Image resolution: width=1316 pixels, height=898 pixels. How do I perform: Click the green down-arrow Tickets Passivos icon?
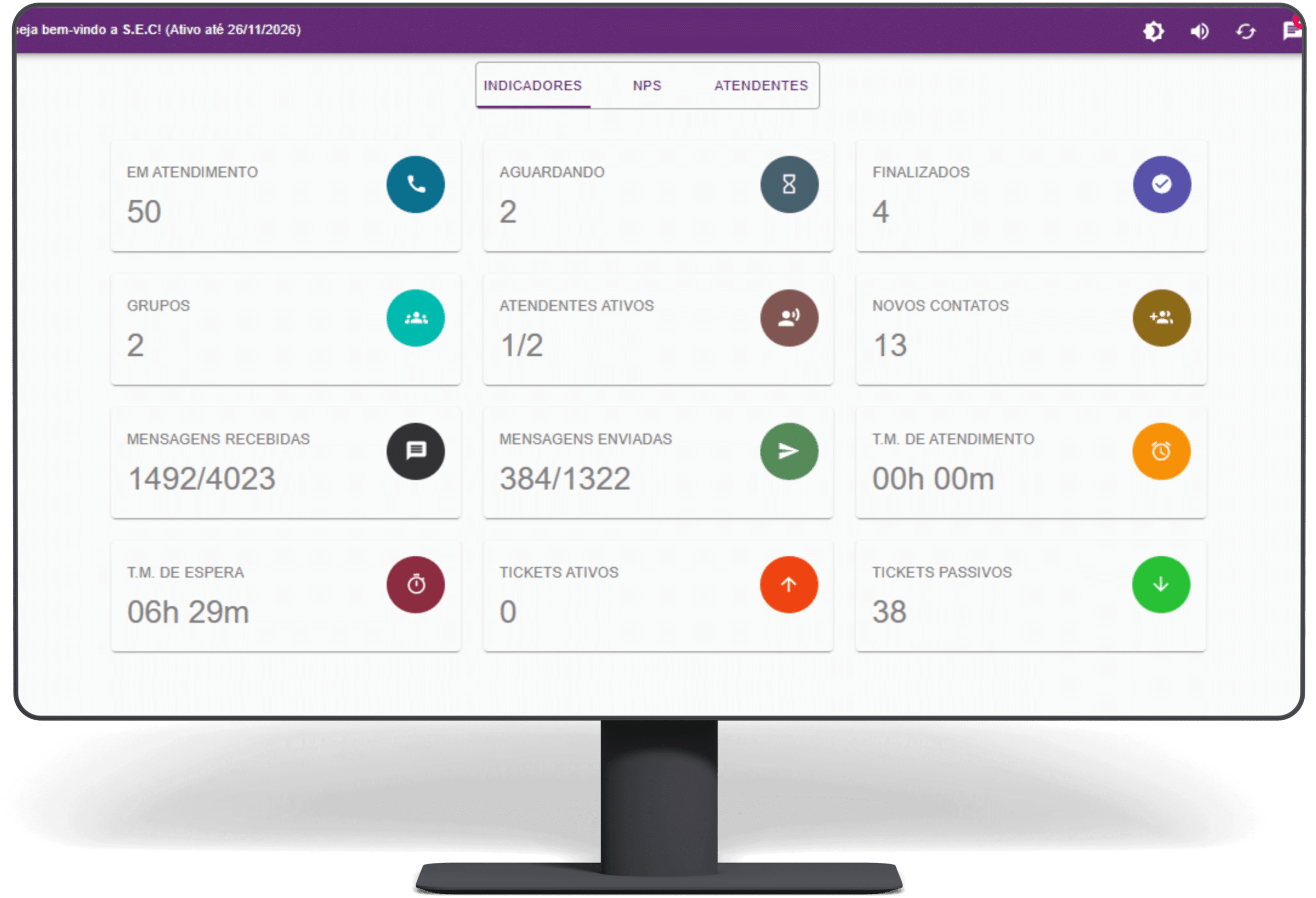(1161, 585)
